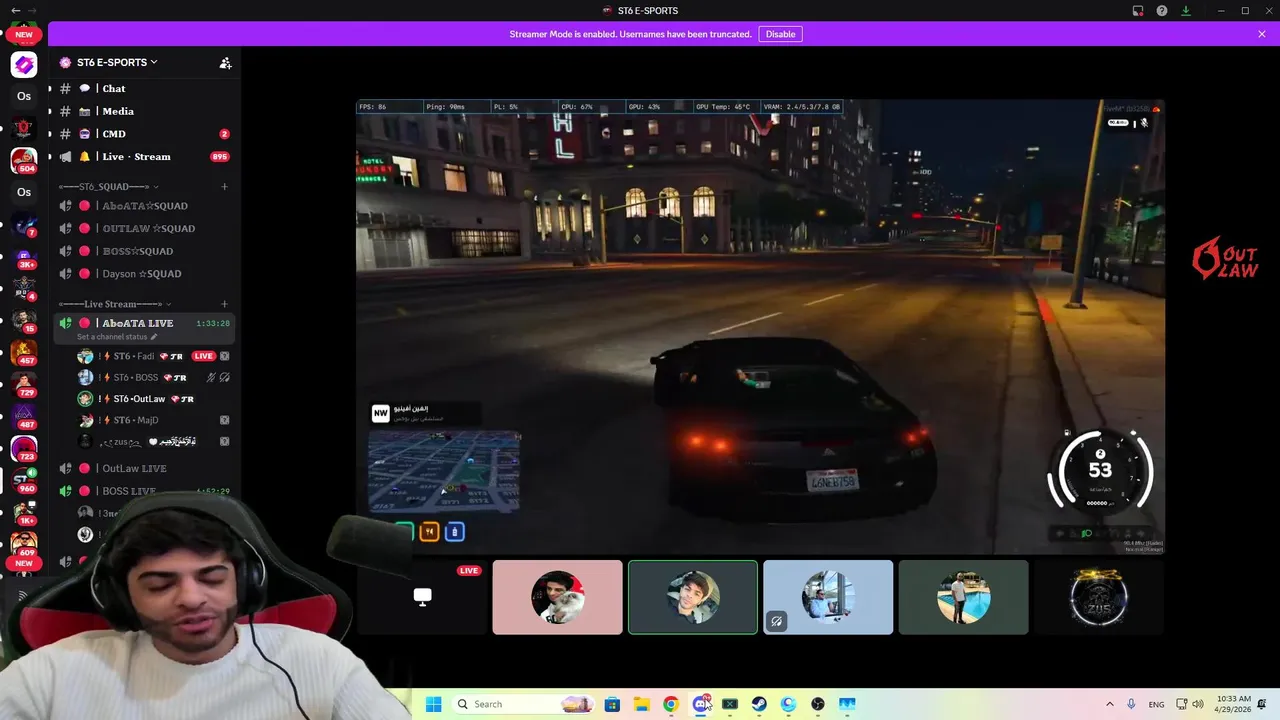This screenshot has width=1280, height=720.
Task: Open File Explorer from the taskbar
Action: coord(641,704)
